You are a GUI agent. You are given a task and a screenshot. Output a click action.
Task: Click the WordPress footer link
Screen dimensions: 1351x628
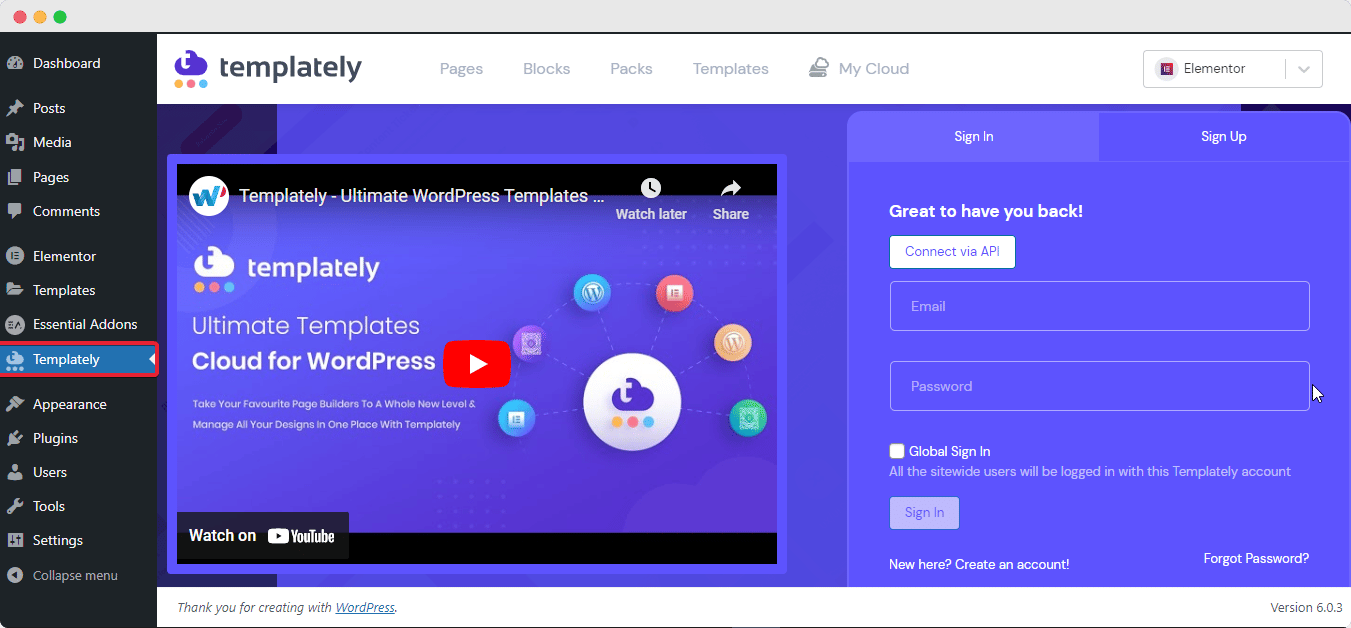point(365,607)
